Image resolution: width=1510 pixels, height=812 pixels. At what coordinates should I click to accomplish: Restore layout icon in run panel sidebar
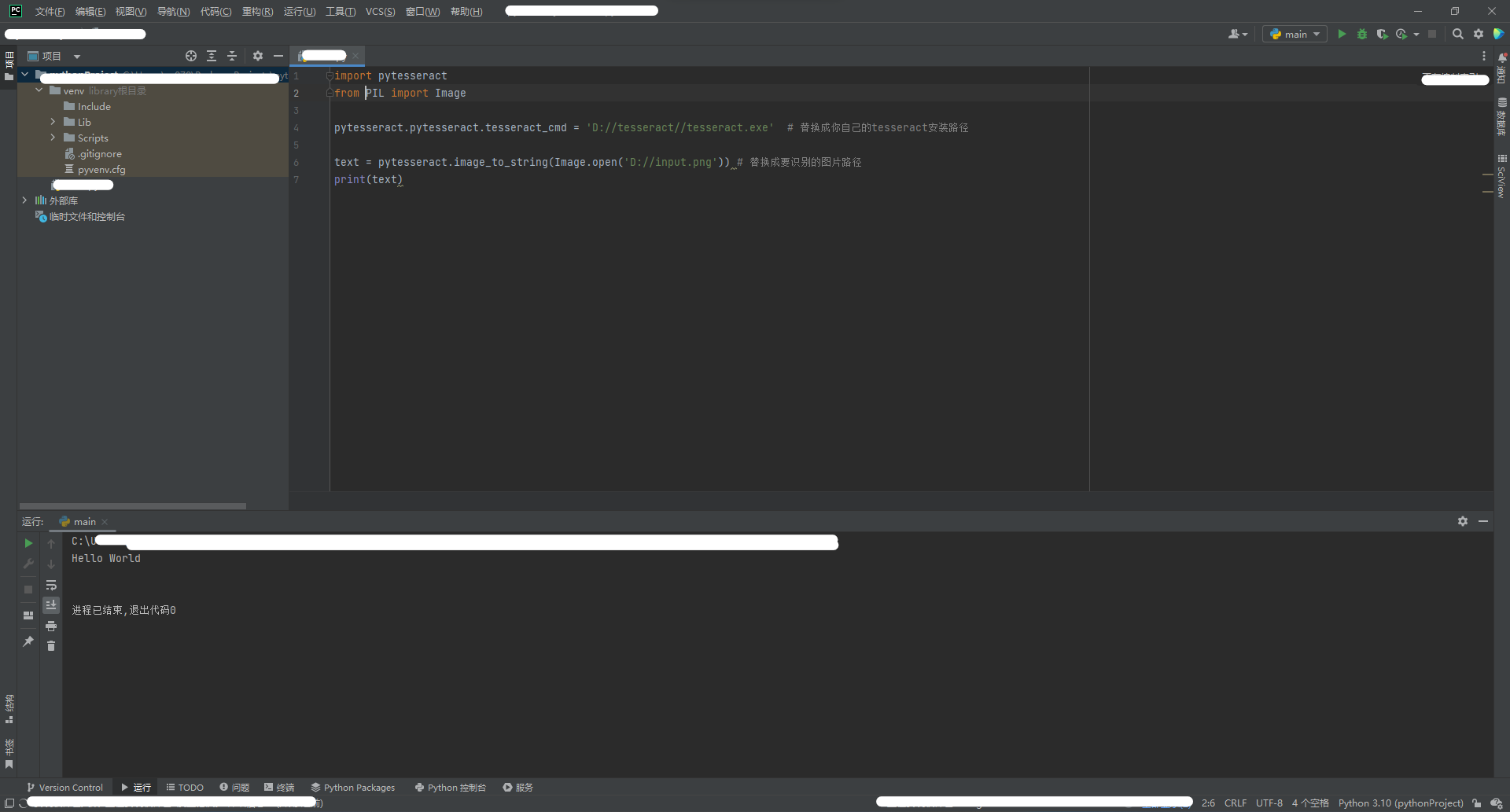pos(28,615)
